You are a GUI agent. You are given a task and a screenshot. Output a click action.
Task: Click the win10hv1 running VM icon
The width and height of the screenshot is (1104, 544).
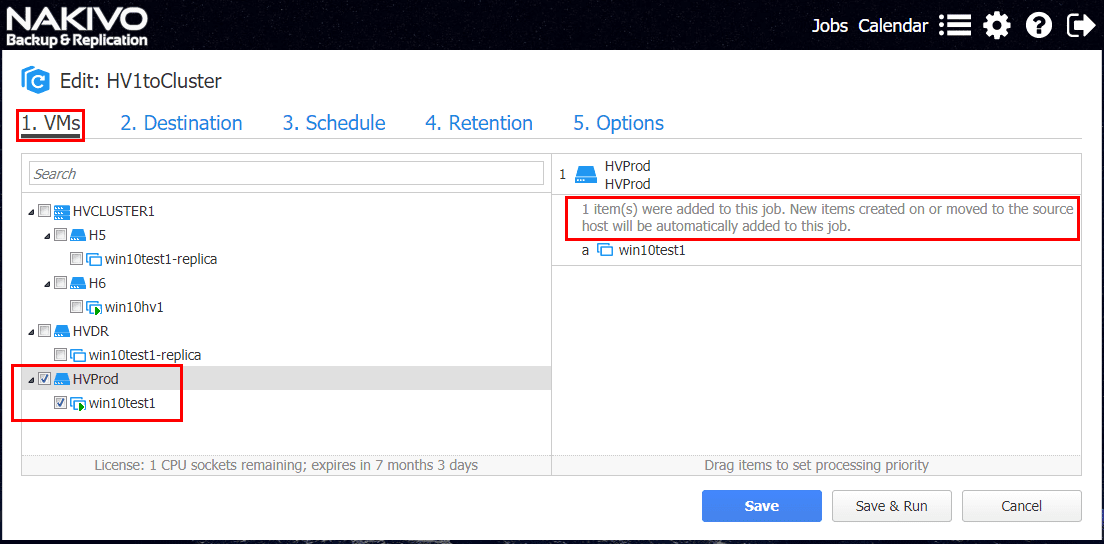[x=94, y=307]
